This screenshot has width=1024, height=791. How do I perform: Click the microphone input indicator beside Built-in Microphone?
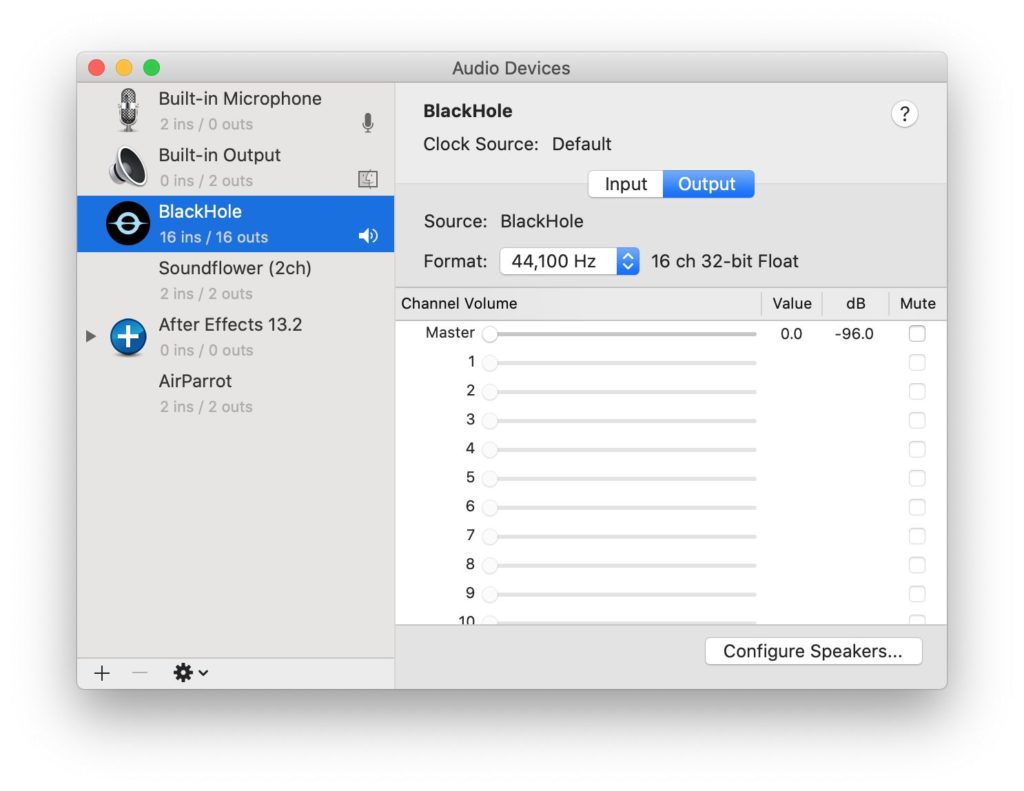click(367, 122)
